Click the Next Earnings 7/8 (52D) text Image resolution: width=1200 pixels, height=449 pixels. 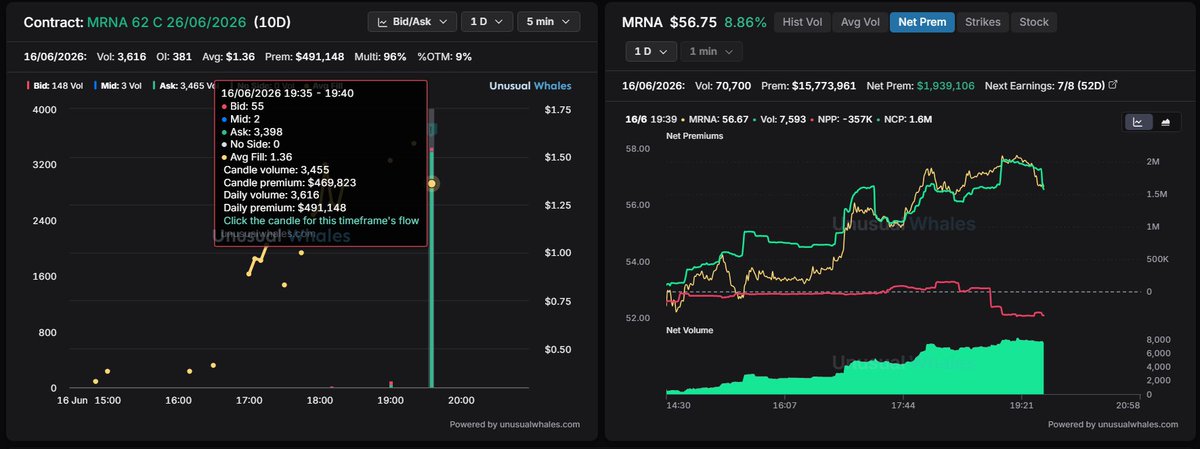click(x=1045, y=86)
